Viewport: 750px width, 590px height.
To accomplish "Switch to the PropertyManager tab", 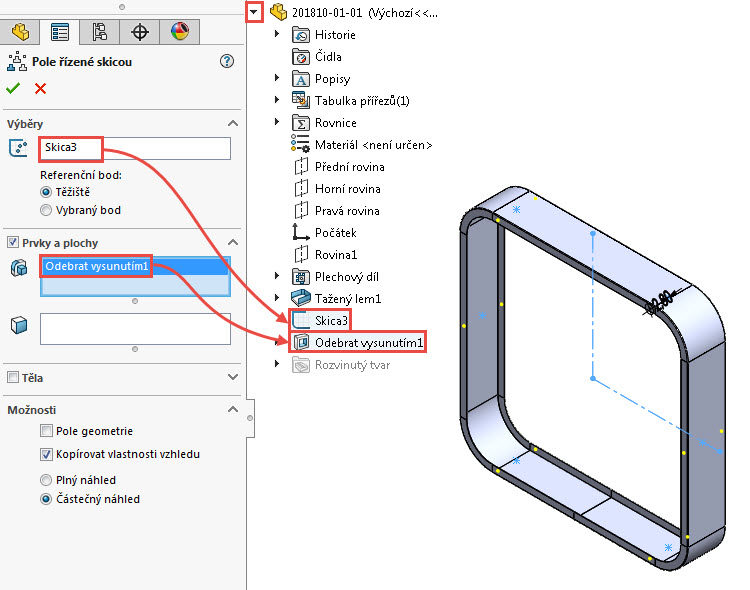I will point(60,32).
